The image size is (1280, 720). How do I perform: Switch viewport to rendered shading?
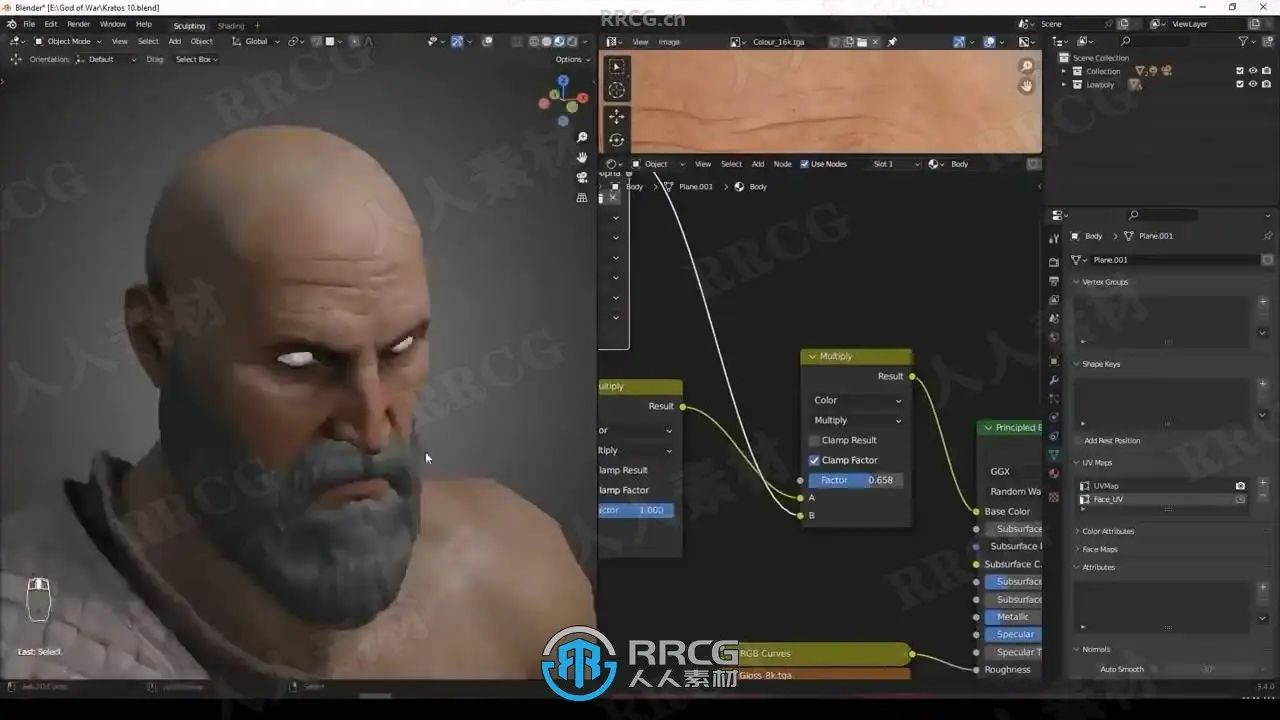click(570, 42)
